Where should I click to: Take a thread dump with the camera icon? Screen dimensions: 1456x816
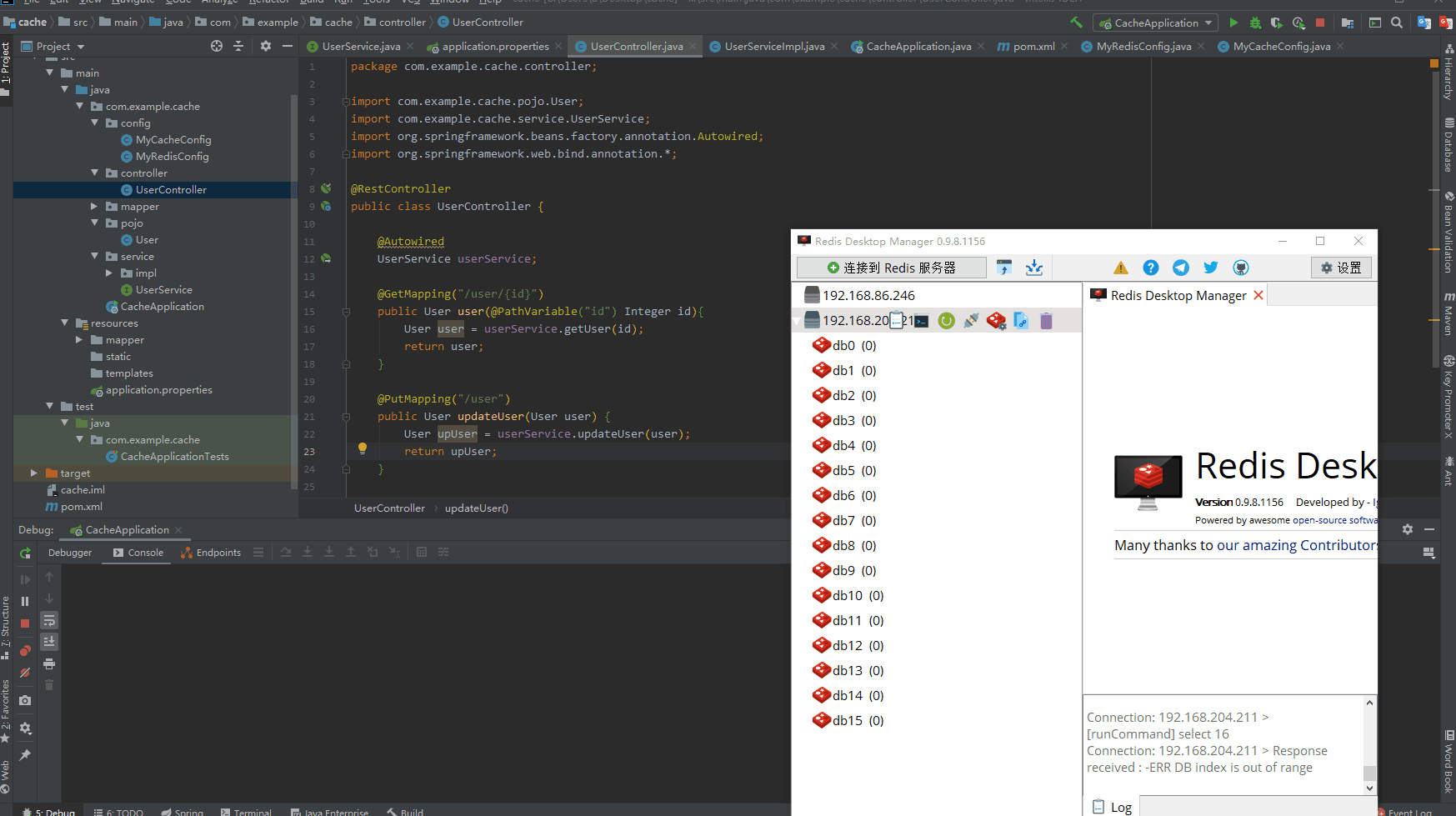coord(25,700)
